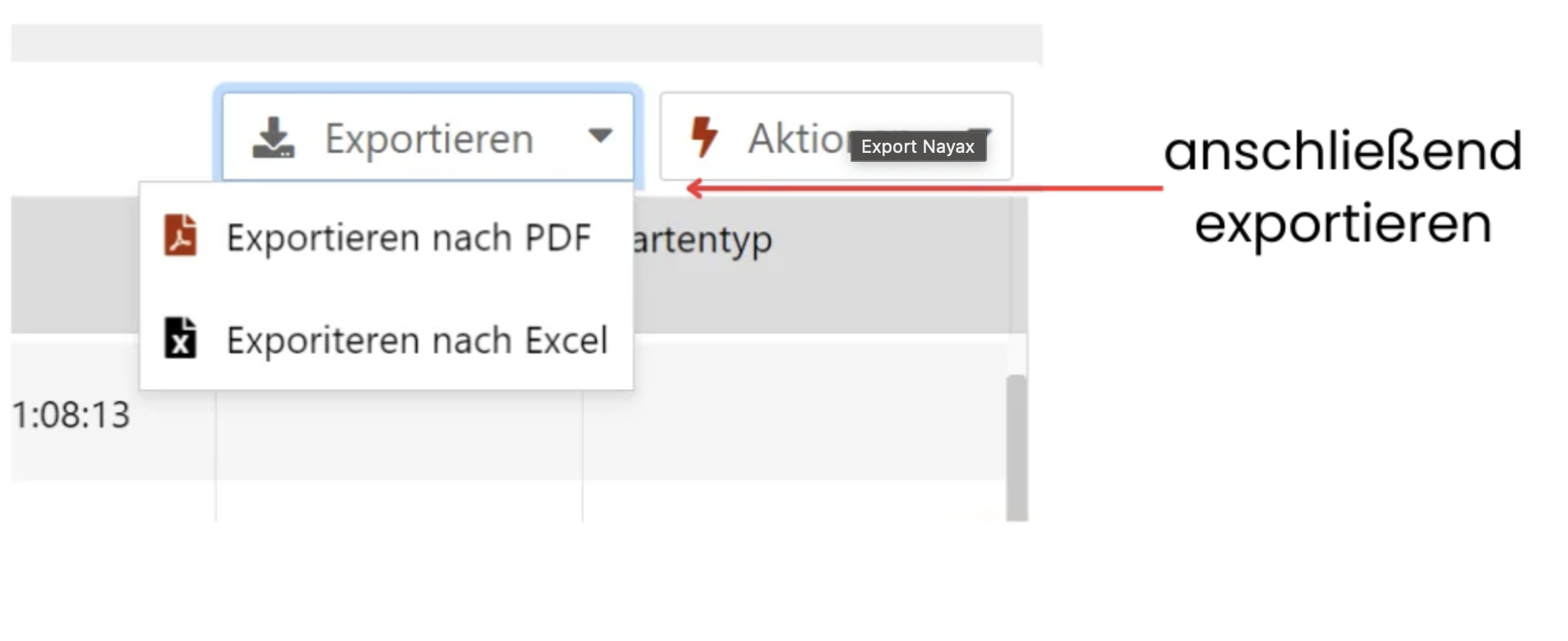Click the gray bar above the buttons
The image size is (1568, 641).
(526, 43)
